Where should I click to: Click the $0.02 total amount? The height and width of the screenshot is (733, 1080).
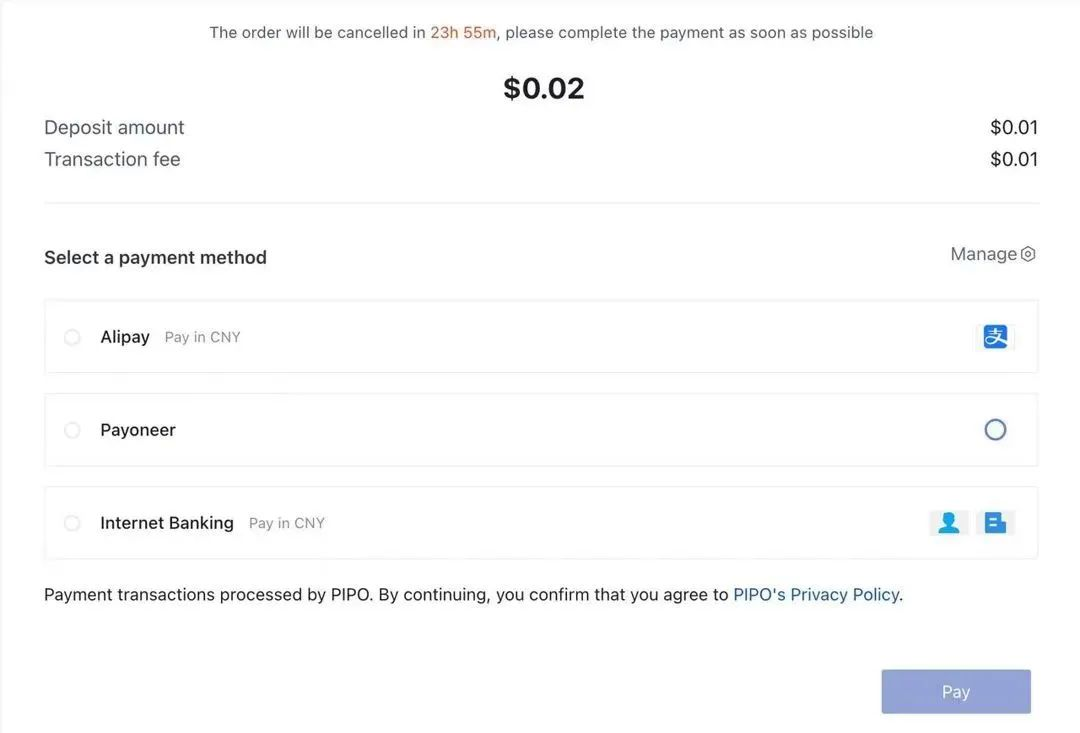tap(543, 88)
